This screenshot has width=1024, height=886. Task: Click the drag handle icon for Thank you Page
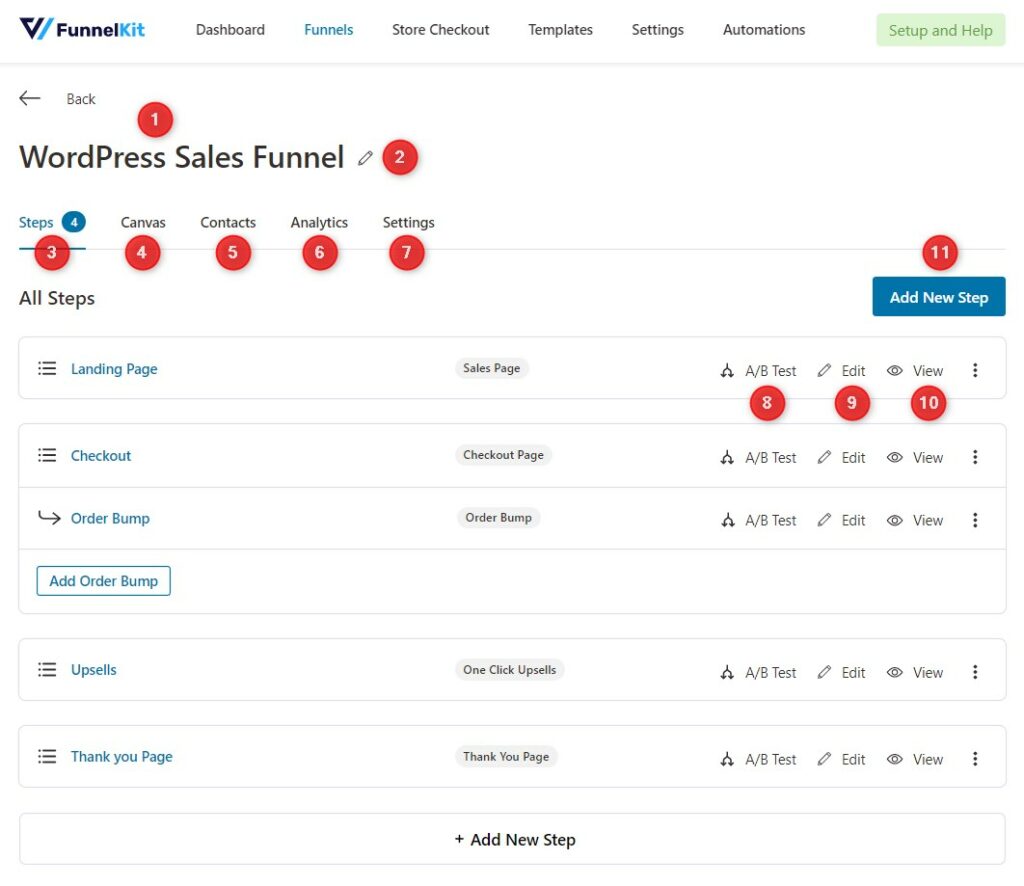click(x=47, y=756)
